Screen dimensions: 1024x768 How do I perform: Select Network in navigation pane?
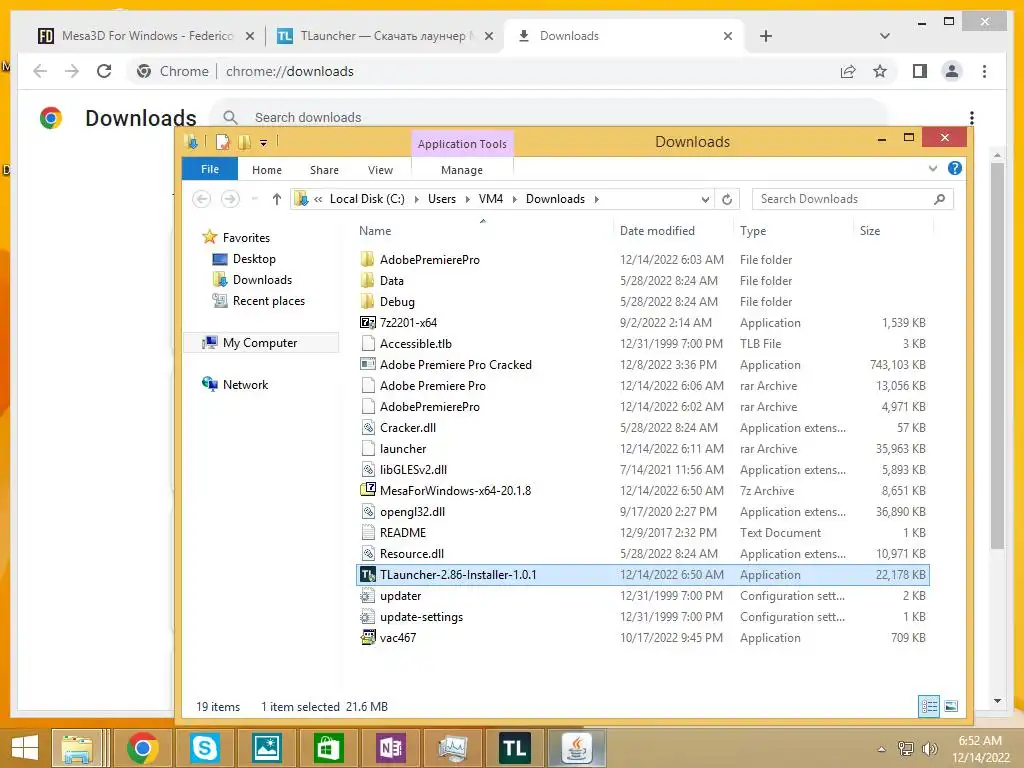click(x=245, y=385)
